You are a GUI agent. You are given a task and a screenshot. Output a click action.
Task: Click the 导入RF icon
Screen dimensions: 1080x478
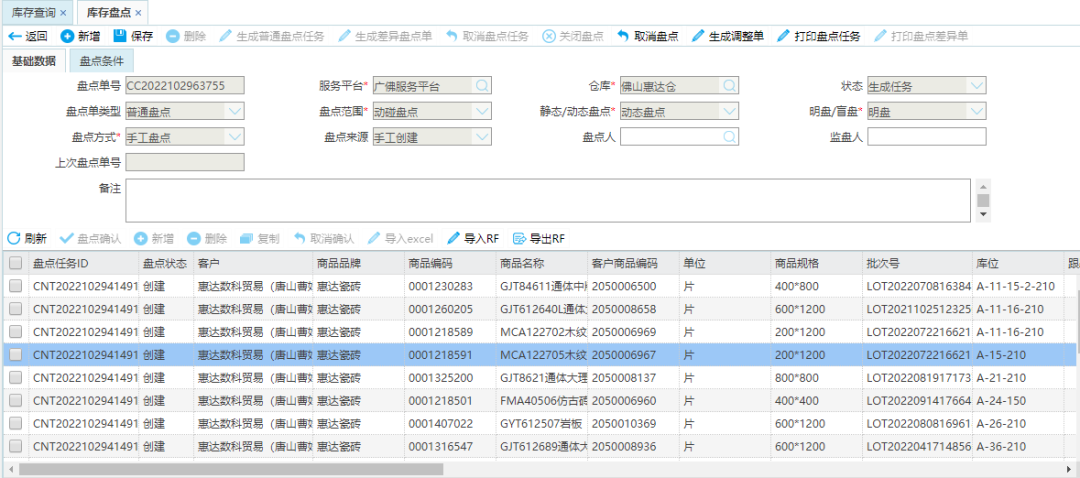click(454, 238)
